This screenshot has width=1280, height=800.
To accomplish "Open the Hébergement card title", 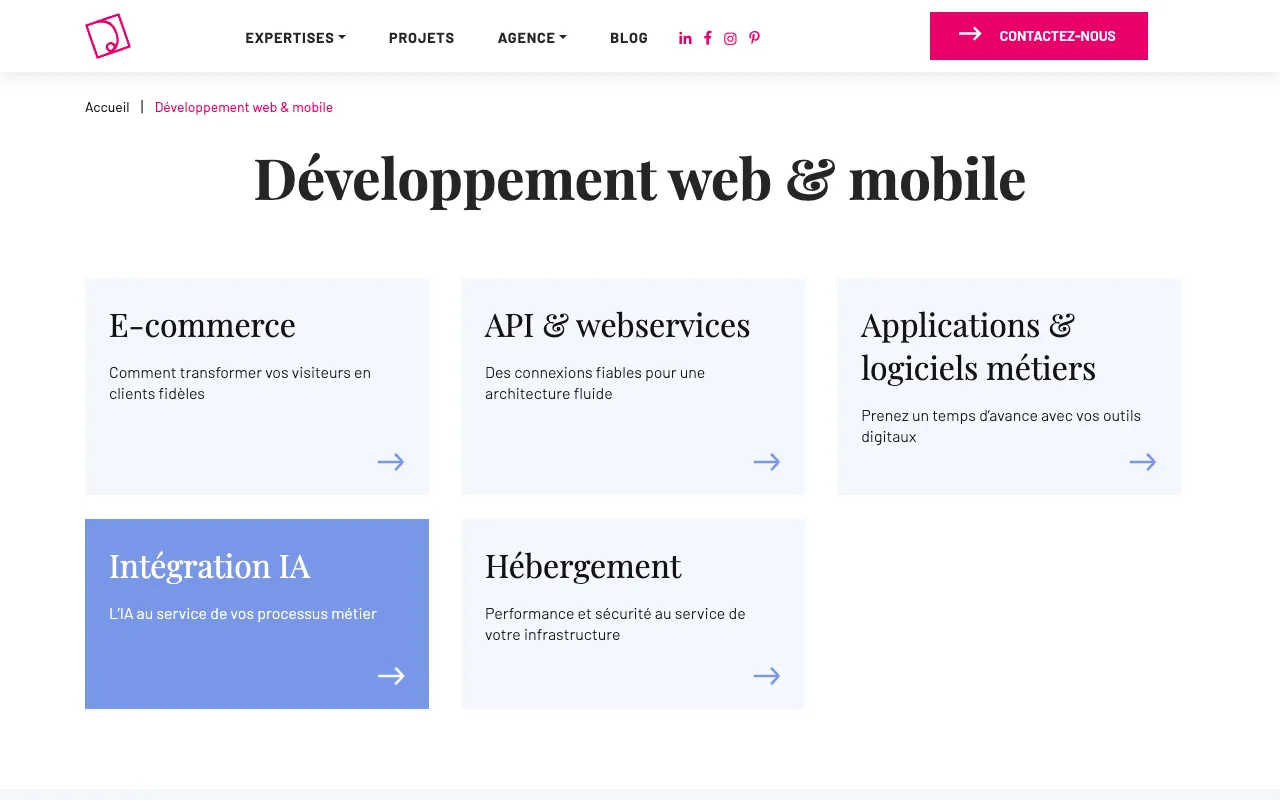I will click(583, 566).
